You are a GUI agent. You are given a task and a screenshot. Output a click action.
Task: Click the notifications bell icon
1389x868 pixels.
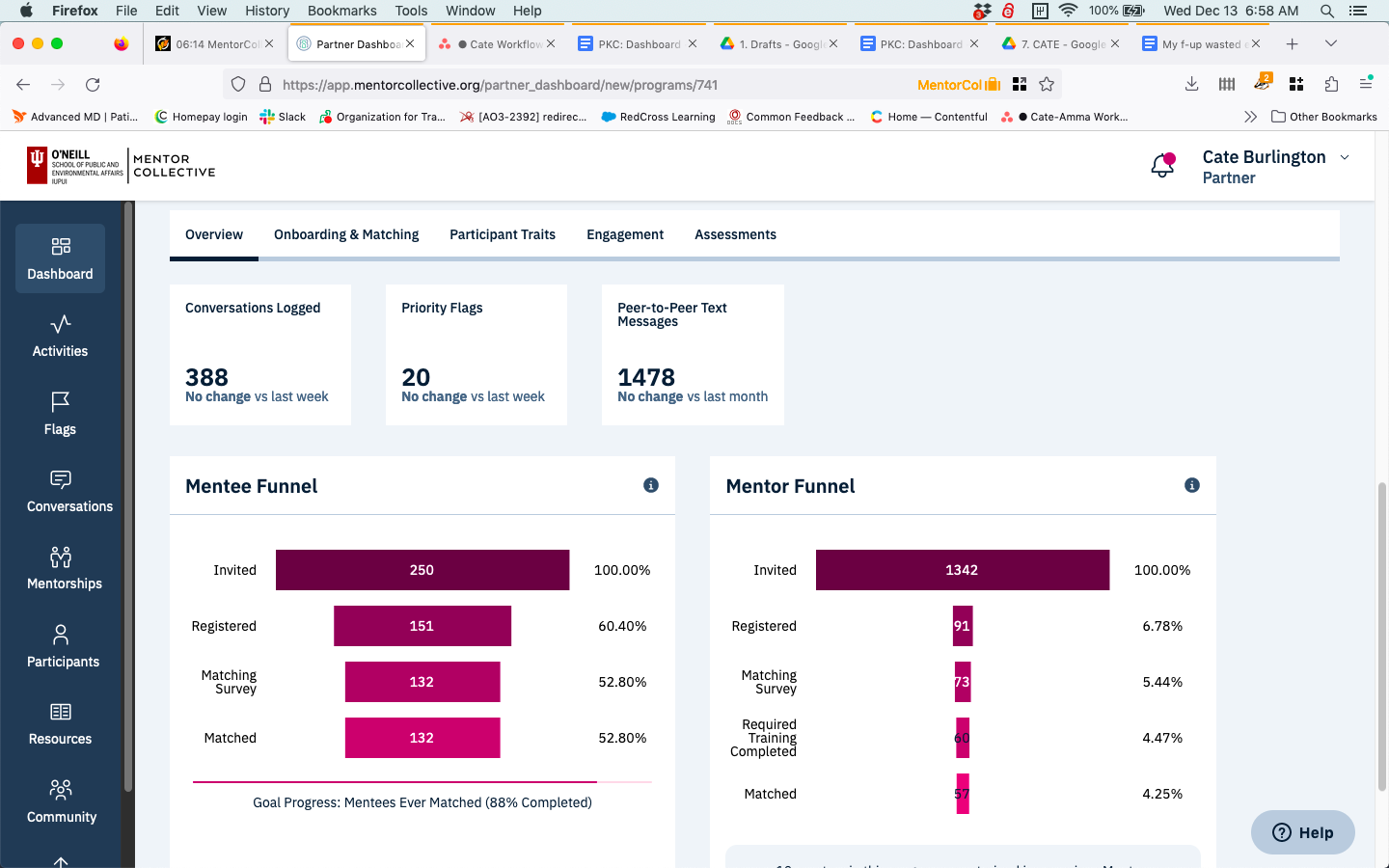point(1162,166)
